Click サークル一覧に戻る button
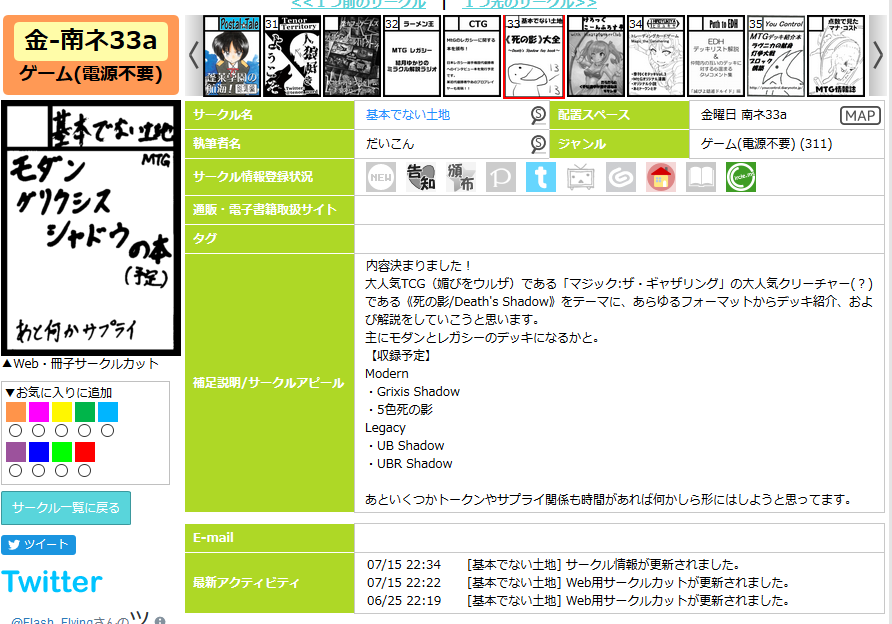 point(66,507)
